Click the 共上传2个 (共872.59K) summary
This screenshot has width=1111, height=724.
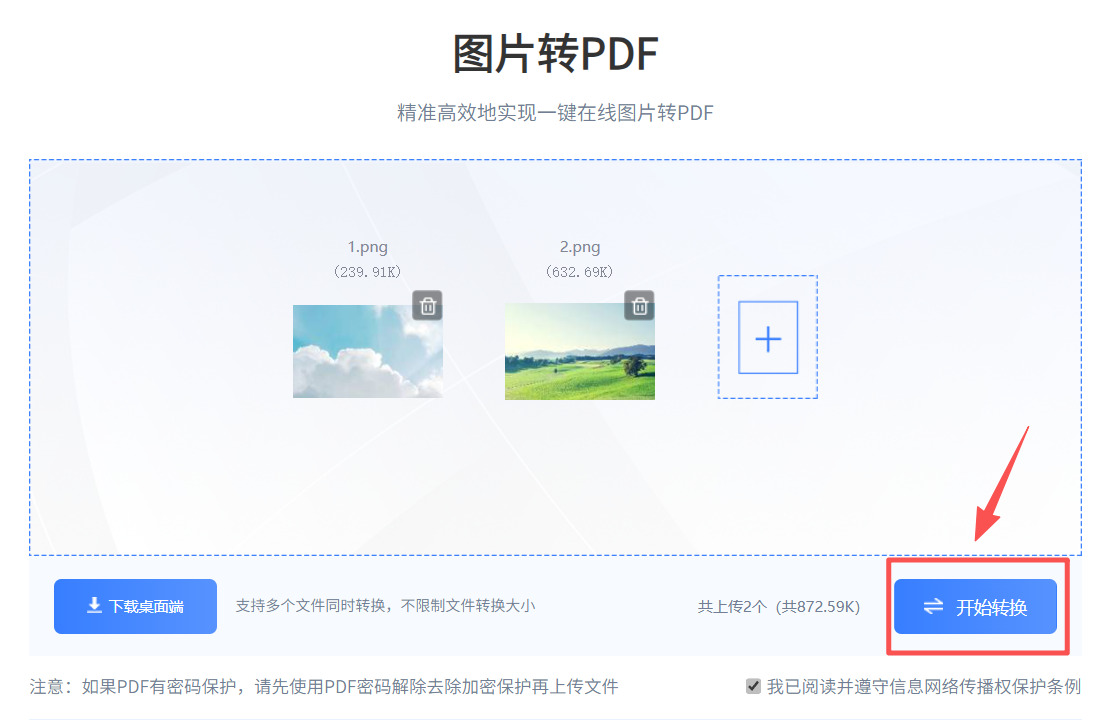779,606
